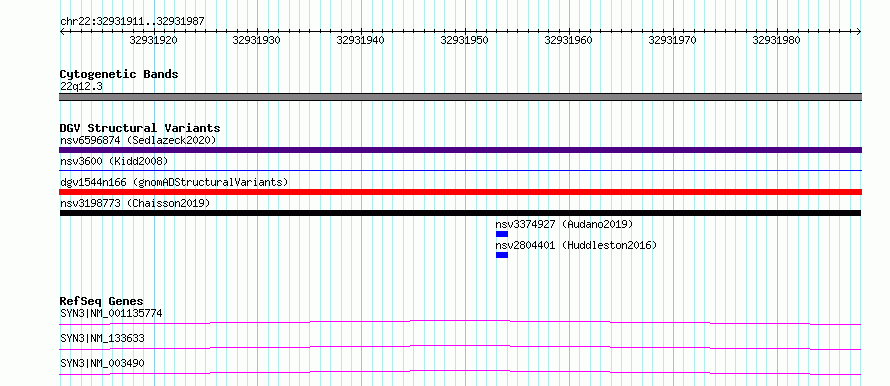Click the ruler position 32931950
This screenshot has height=386, width=890.
pos(464,40)
